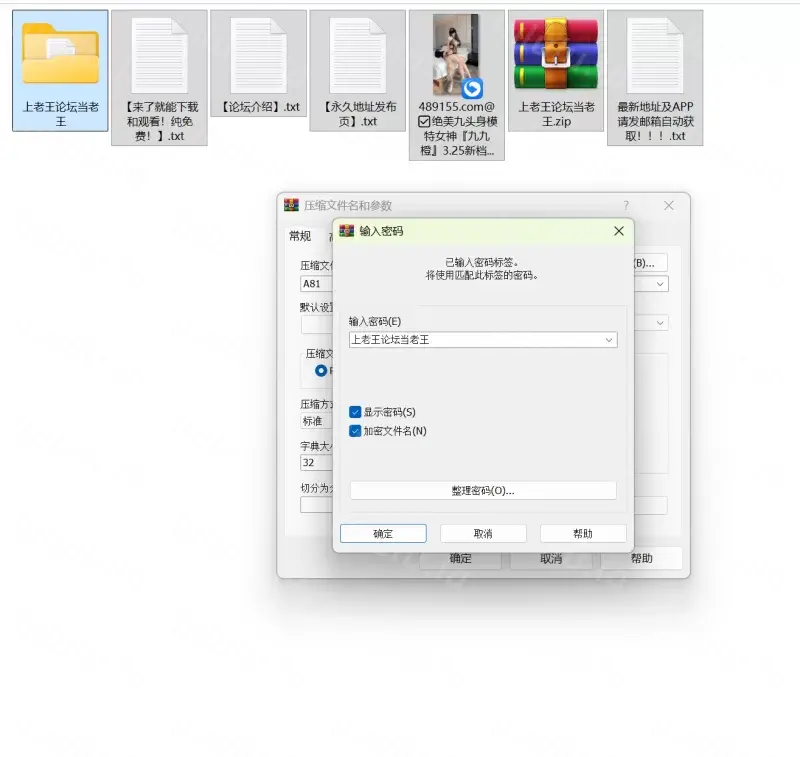Select the 上老王论坛当老王.zip archive icon
Screen dimensions: 800x757
[556, 54]
